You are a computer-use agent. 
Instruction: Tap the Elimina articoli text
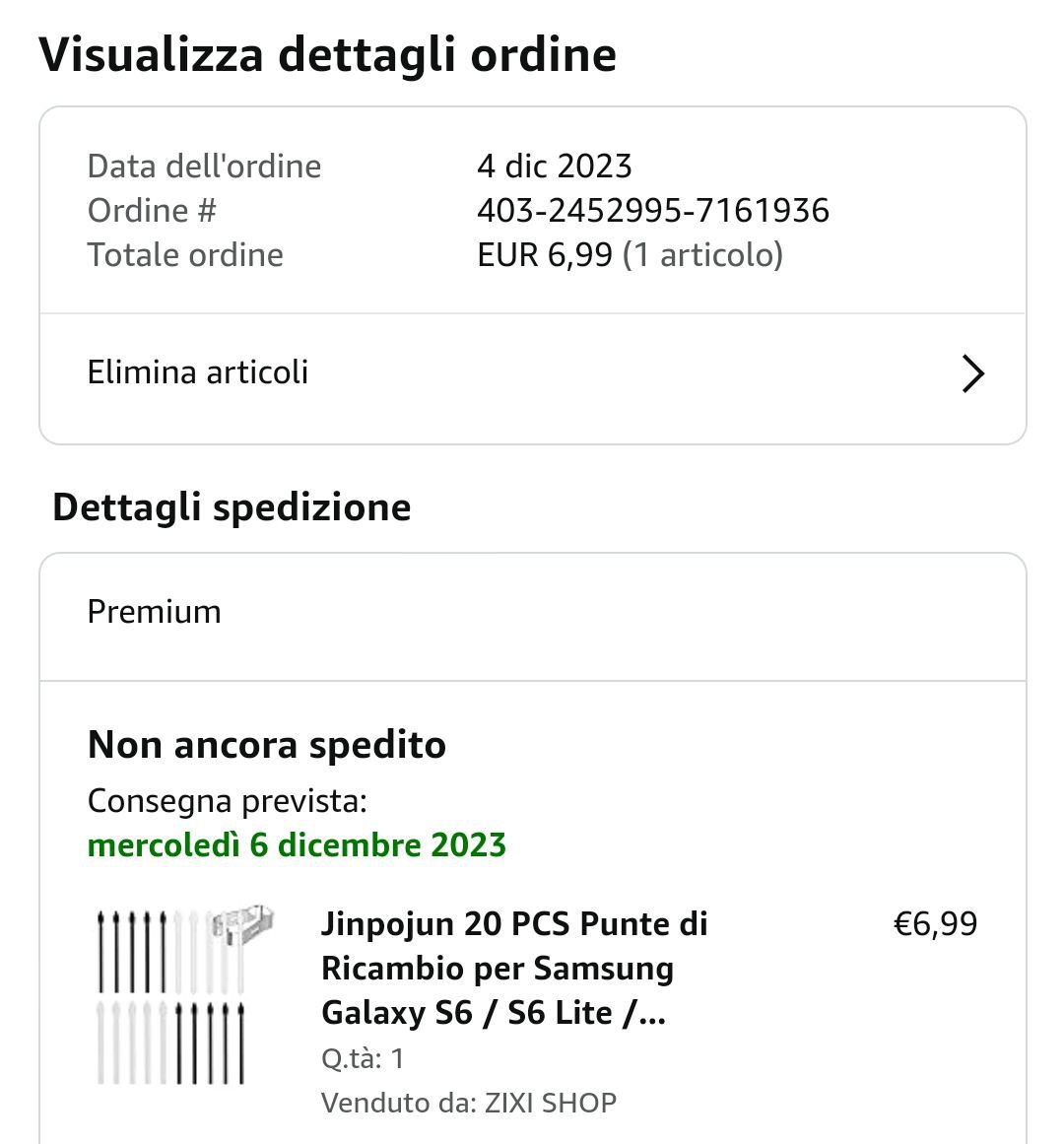click(x=198, y=372)
